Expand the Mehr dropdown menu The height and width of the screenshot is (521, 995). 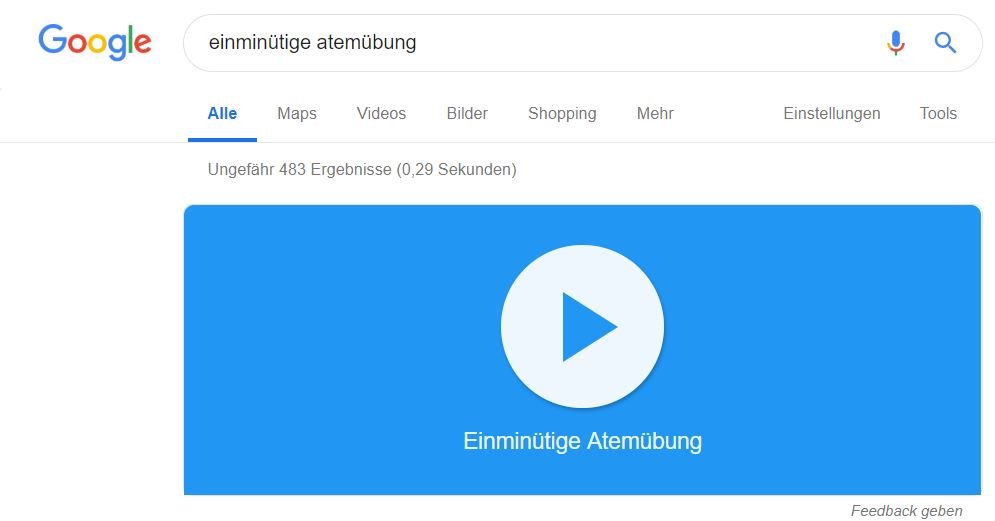(655, 114)
